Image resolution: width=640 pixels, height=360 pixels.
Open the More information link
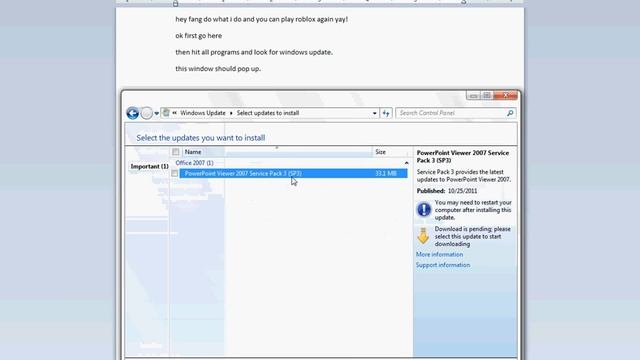click(439, 254)
